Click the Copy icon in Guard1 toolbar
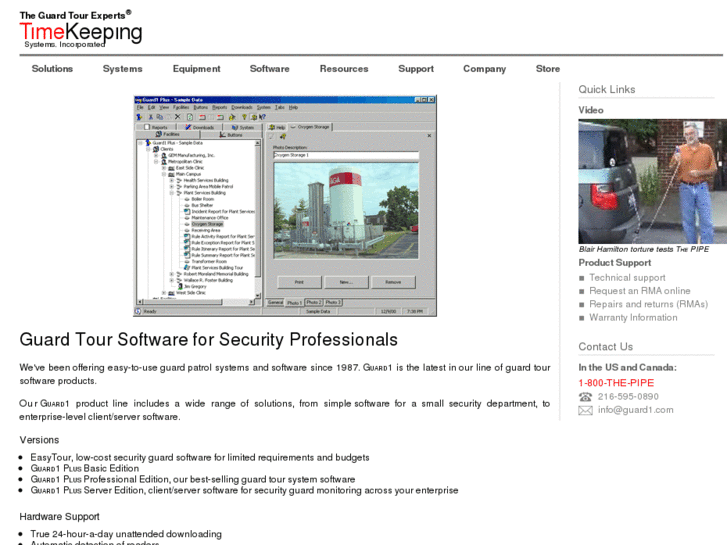The image size is (727, 545). [x=160, y=117]
